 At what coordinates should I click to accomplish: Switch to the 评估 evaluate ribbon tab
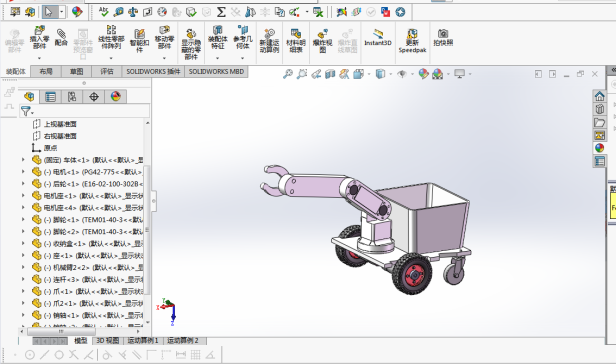(106, 71)
